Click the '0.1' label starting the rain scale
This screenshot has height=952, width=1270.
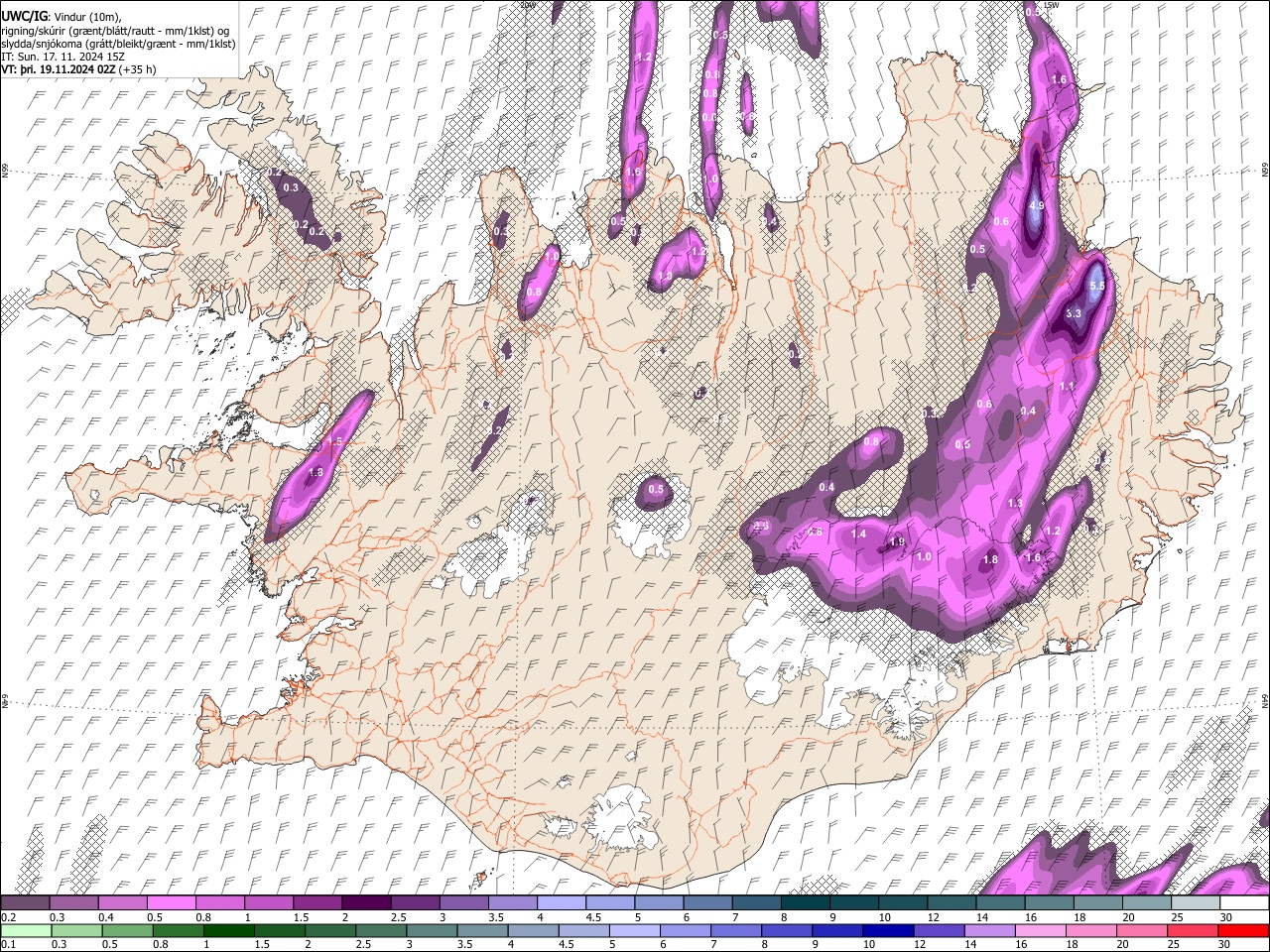pos(8,944)
